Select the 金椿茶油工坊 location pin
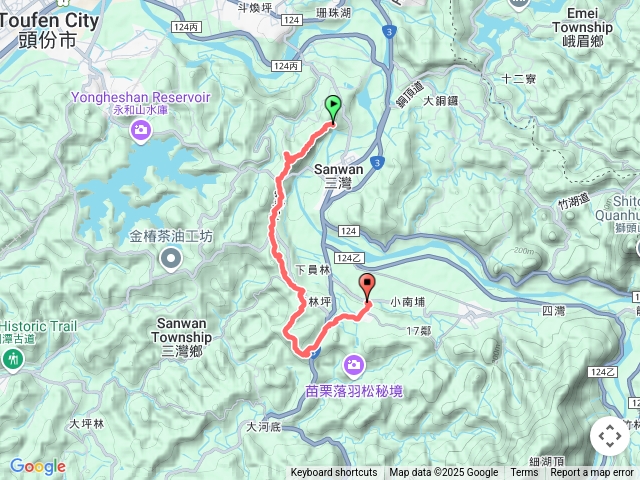This screenshot has width=640, height=480. point(171,259)
